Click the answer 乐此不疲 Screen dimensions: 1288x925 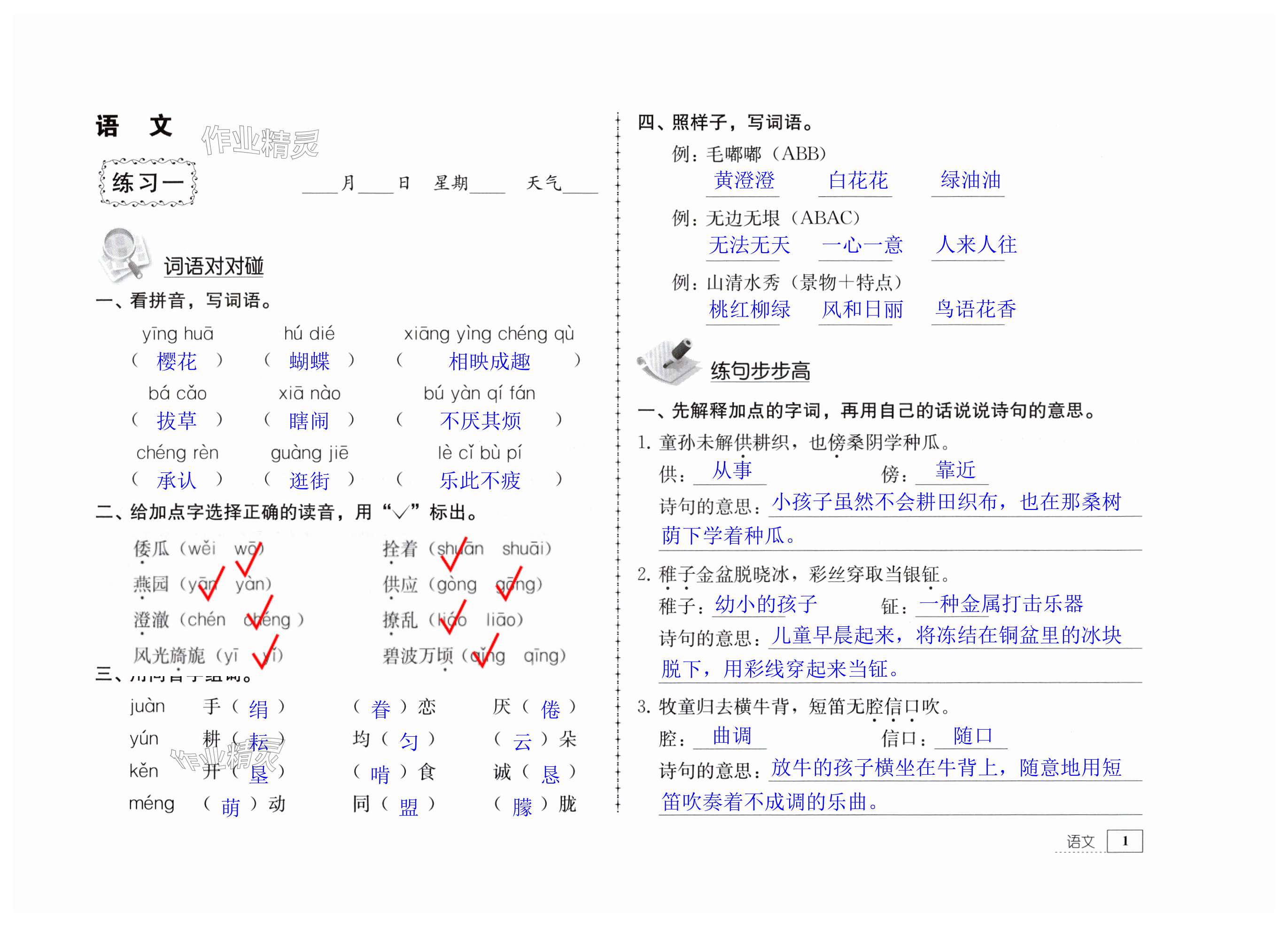point(481,480)
